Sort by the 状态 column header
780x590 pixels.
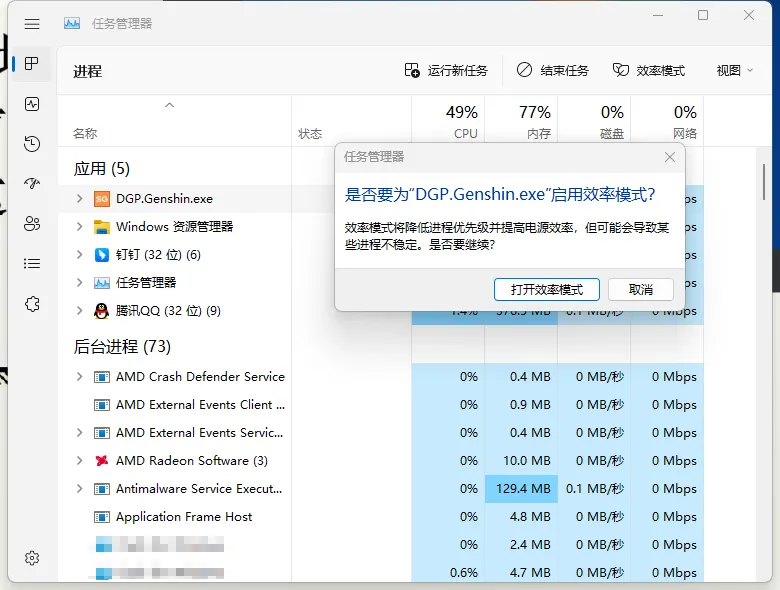pos(351,121)
